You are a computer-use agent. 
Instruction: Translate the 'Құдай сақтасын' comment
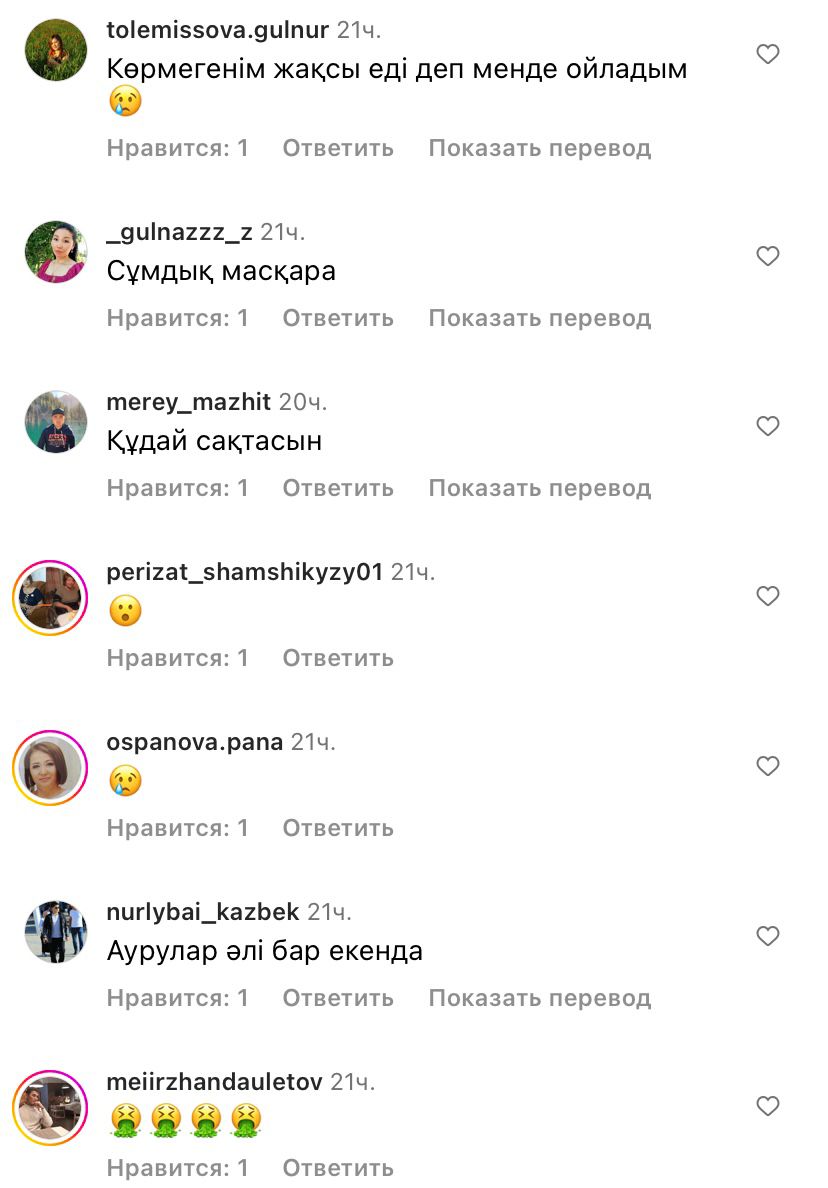coord(539,488)
